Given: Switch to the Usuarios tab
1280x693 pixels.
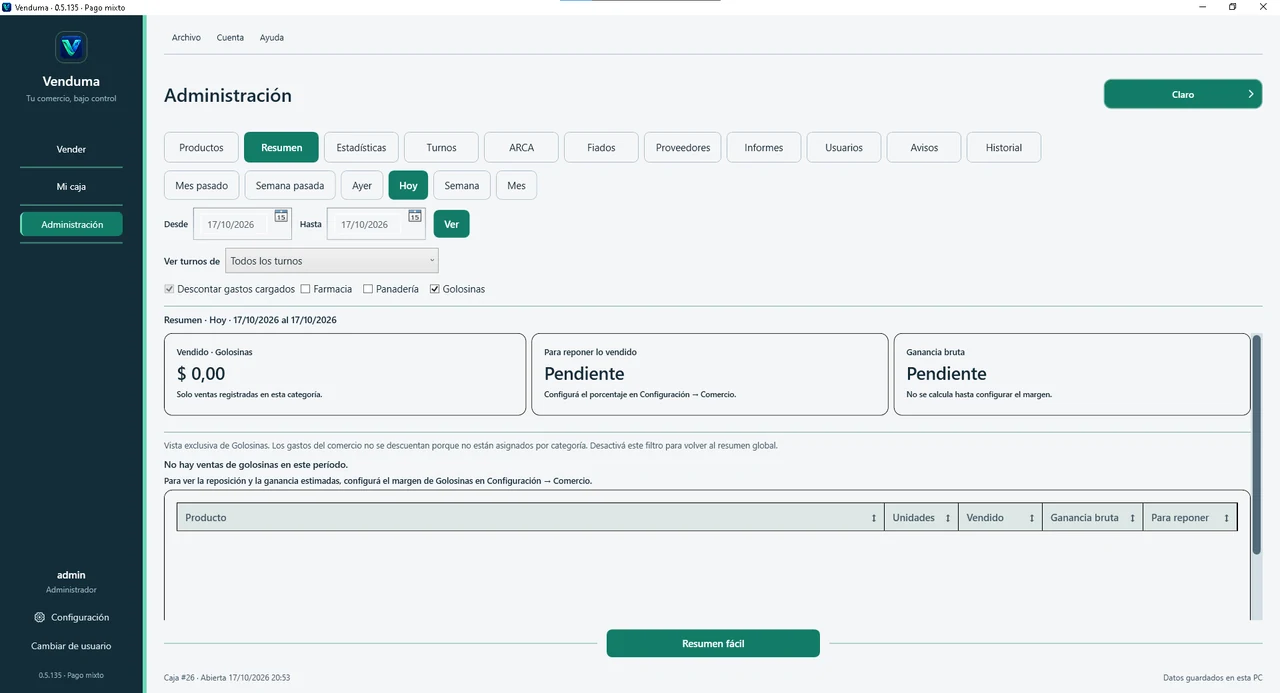Looking at the screenshot, I should coord(844,147).
